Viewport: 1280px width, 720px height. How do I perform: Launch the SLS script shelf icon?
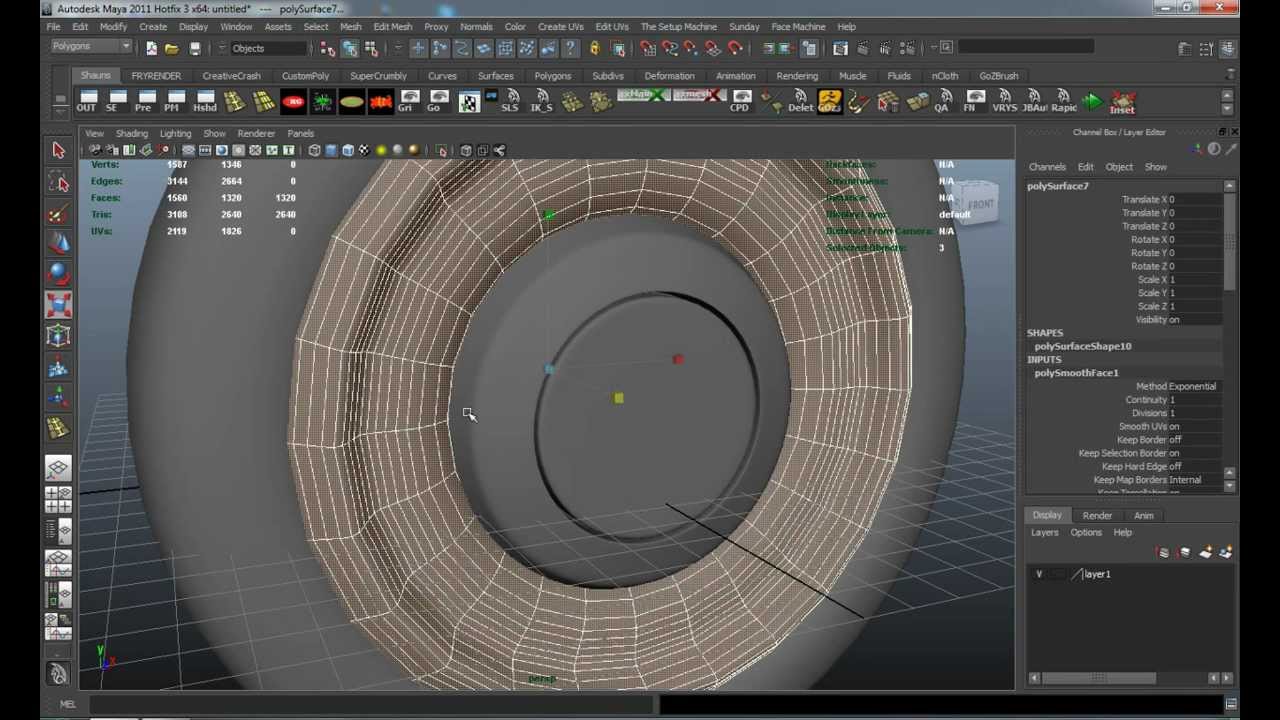coord(510,102)
